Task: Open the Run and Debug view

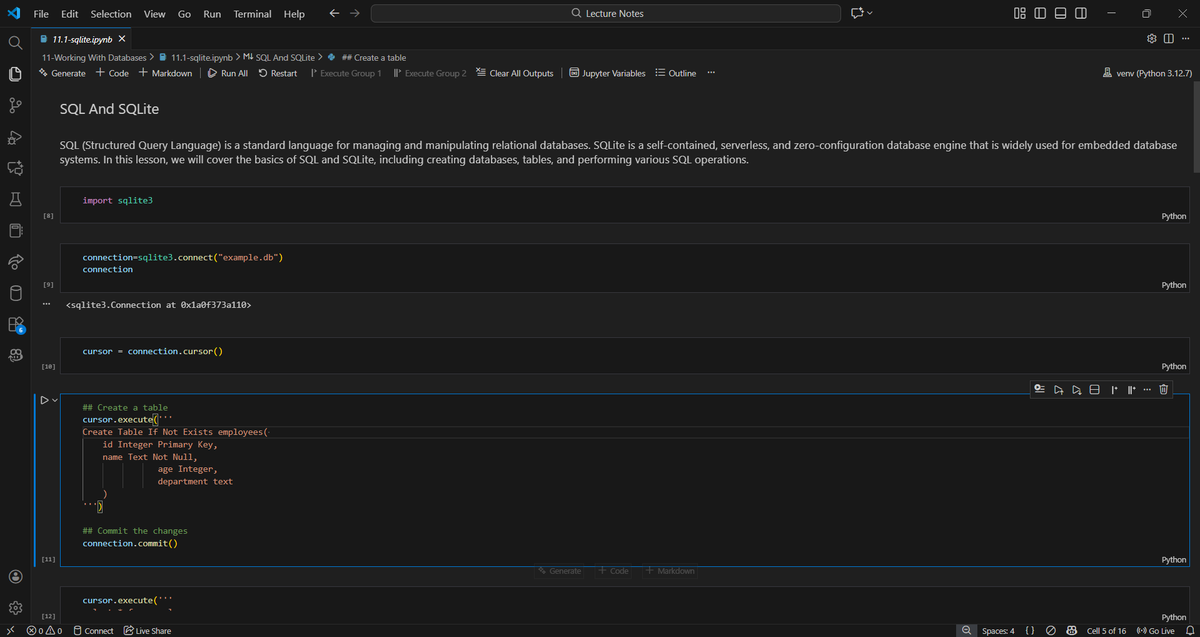Action: 15,137
